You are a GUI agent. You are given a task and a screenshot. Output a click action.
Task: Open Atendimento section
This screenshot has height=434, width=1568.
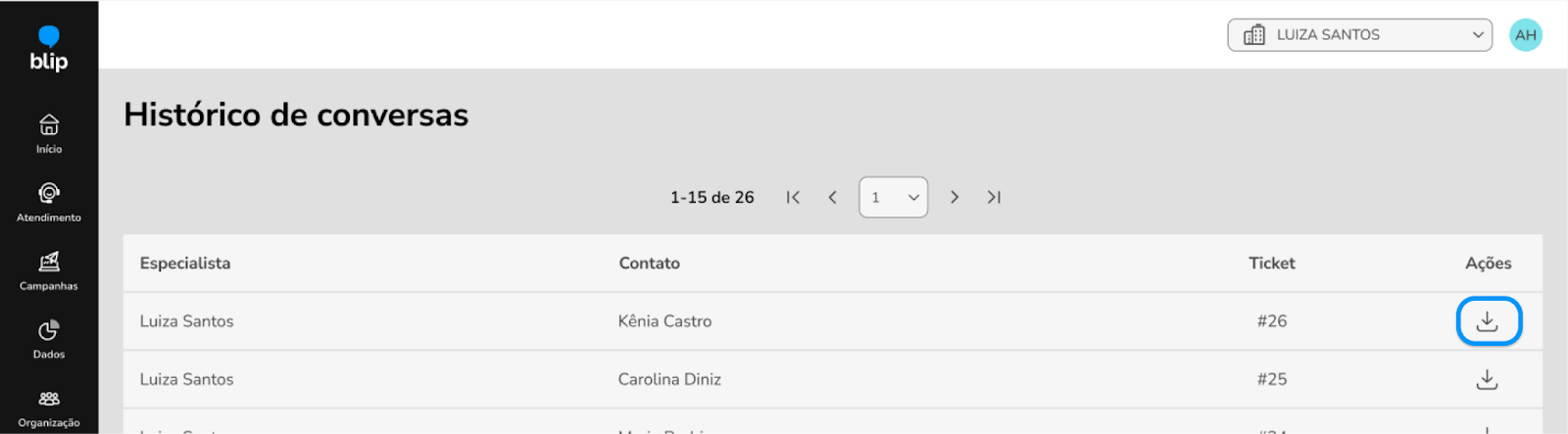pyautogui.click(x=49, y=202)
